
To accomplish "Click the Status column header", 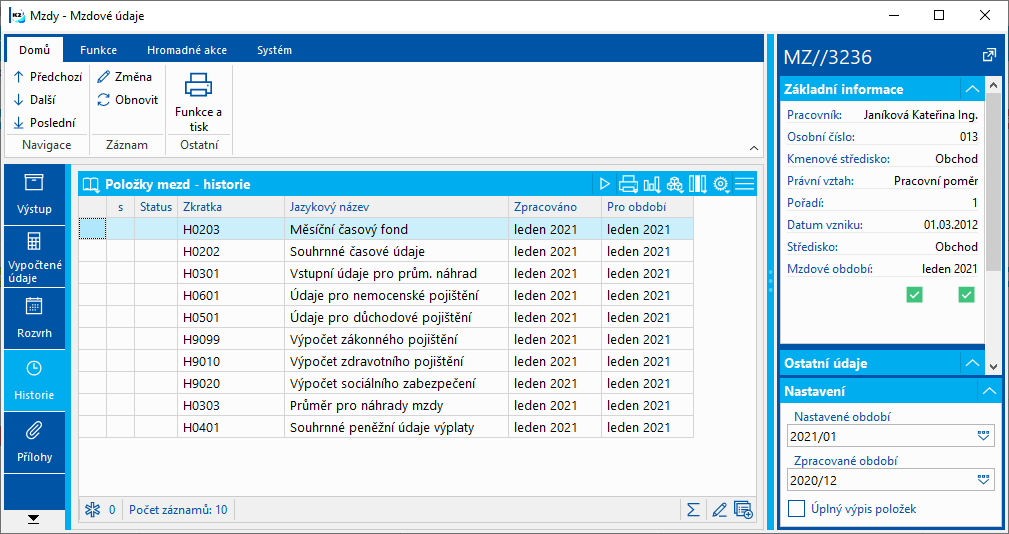I will click(x=156, y=207).
